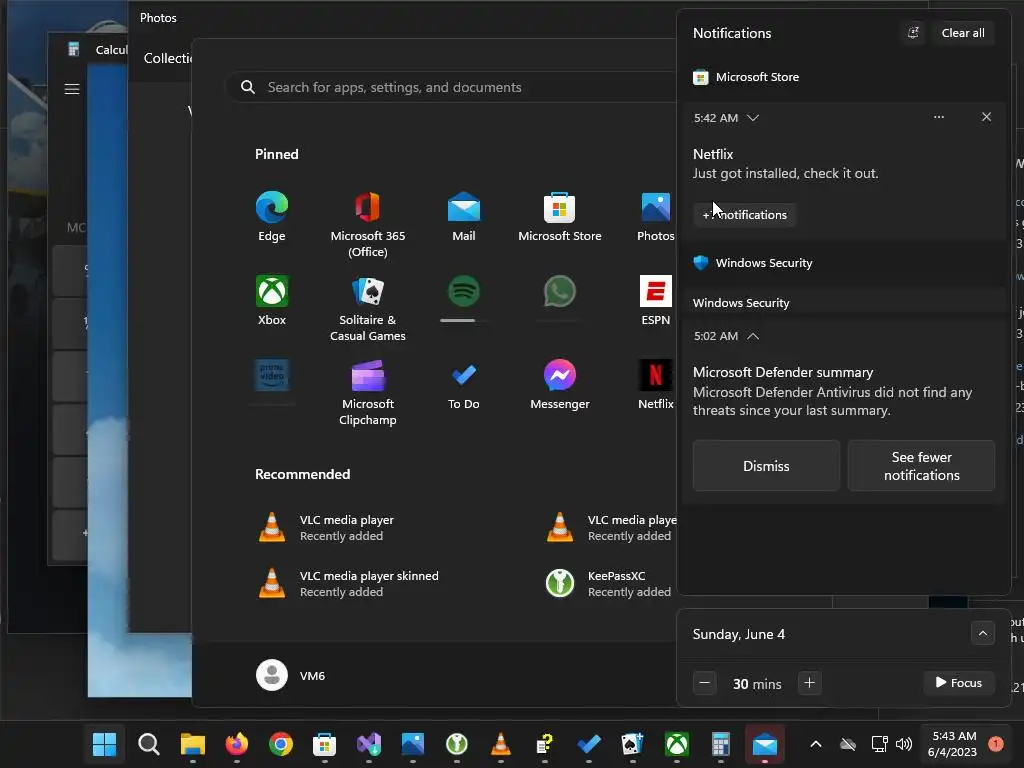
Task: Launch Google Chrome from the taskbar
Action: 281,744
